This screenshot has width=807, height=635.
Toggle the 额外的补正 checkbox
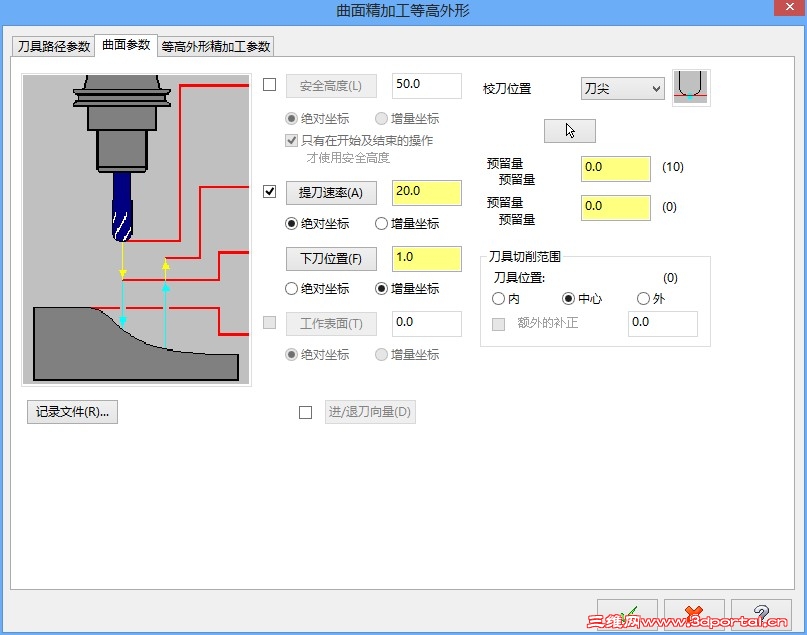(x=498, y=324)
